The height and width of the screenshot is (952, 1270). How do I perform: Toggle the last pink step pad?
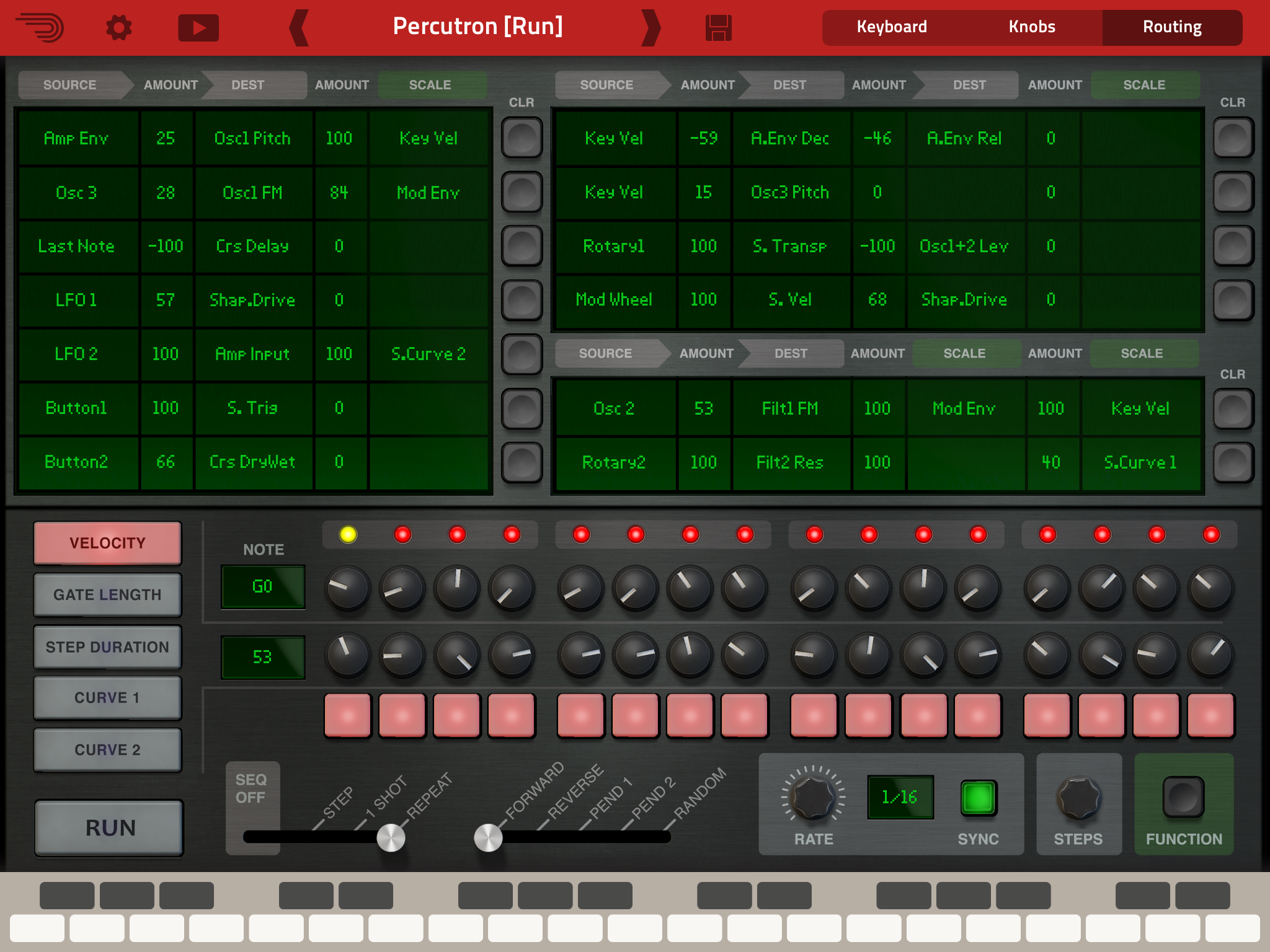point(1210,715)
